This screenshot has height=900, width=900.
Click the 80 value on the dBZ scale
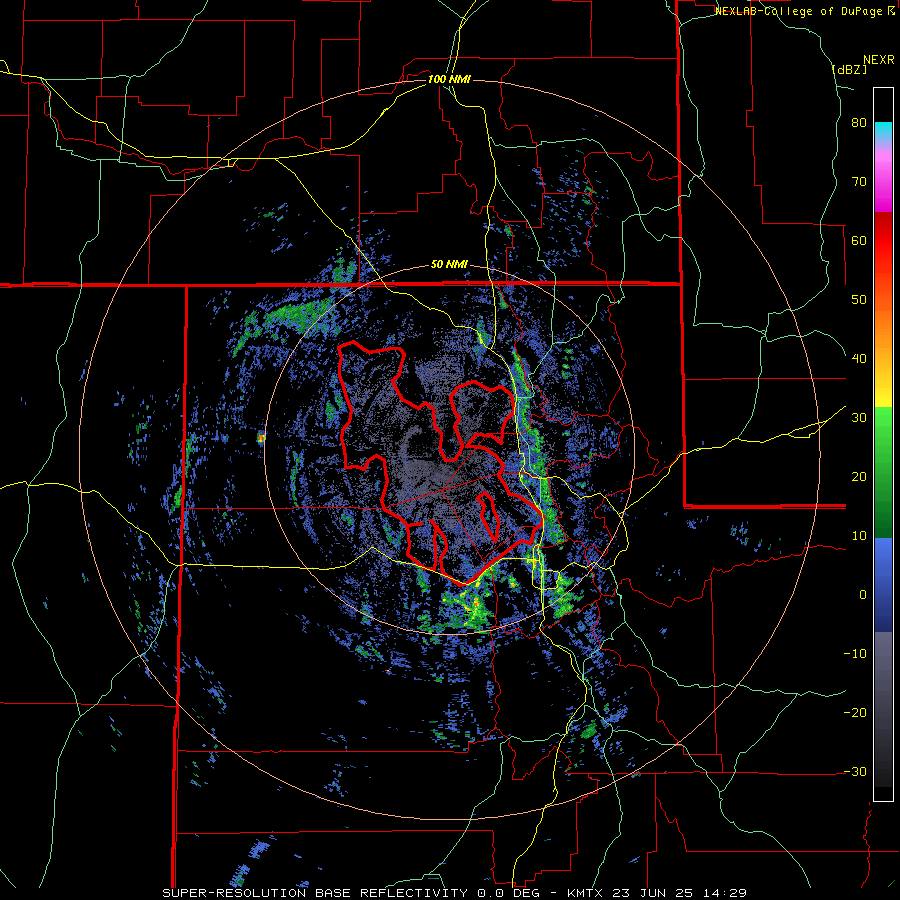tap(859, 123)
